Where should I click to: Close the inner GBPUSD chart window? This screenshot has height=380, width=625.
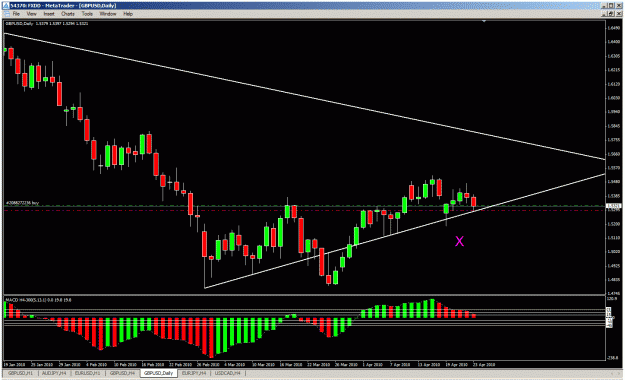coord(619,14)
